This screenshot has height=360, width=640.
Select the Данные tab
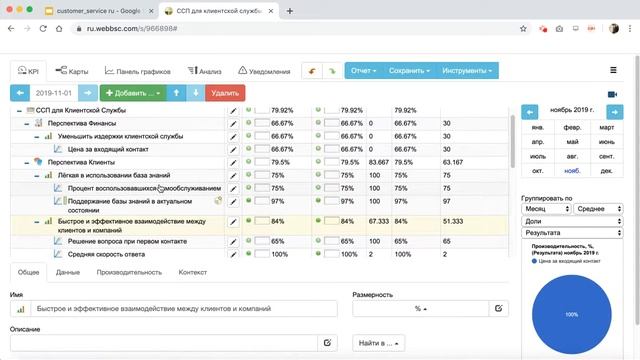click(x=68, y=272)
